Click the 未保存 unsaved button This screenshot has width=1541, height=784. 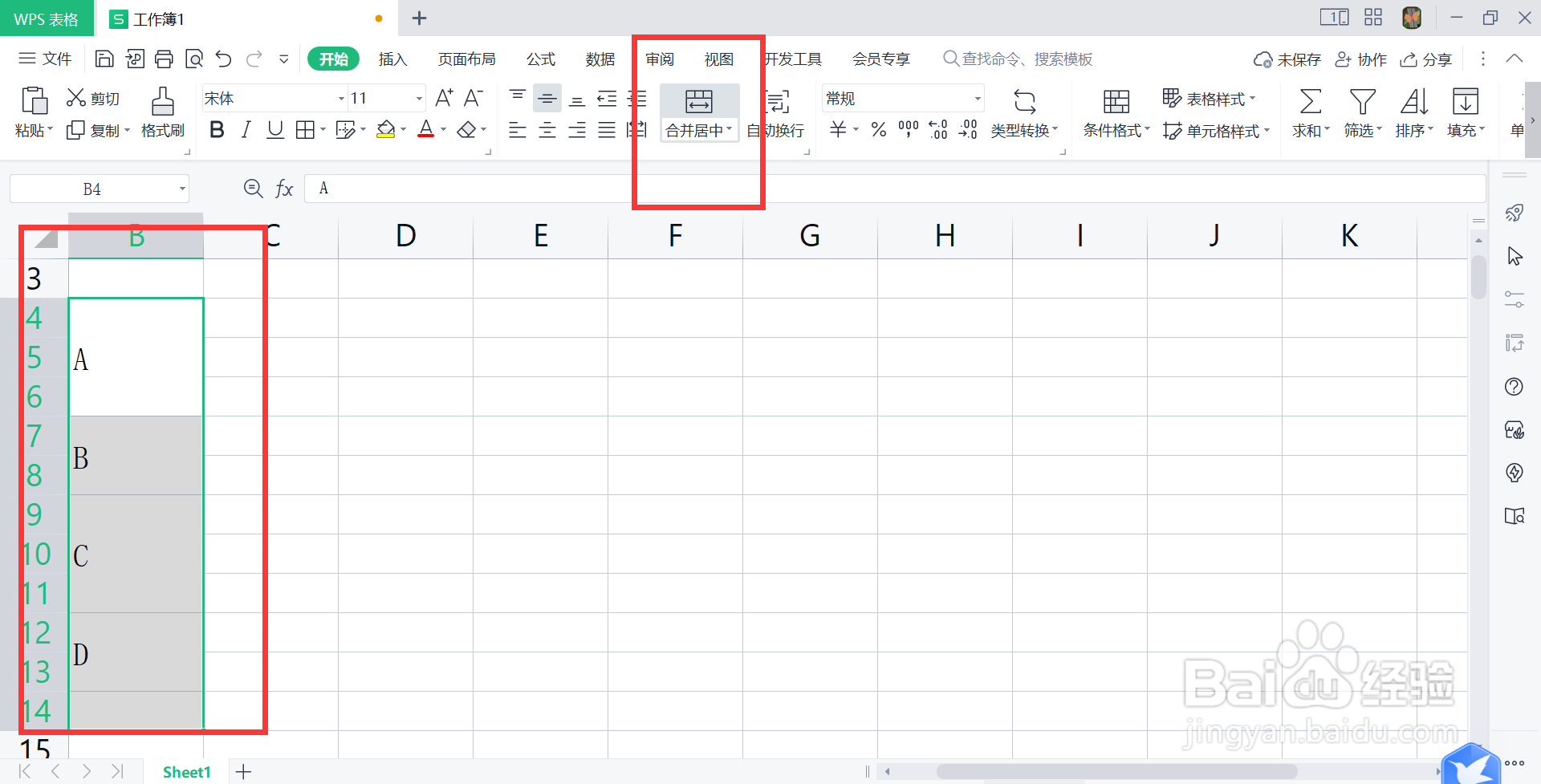tap(1287, 59)
